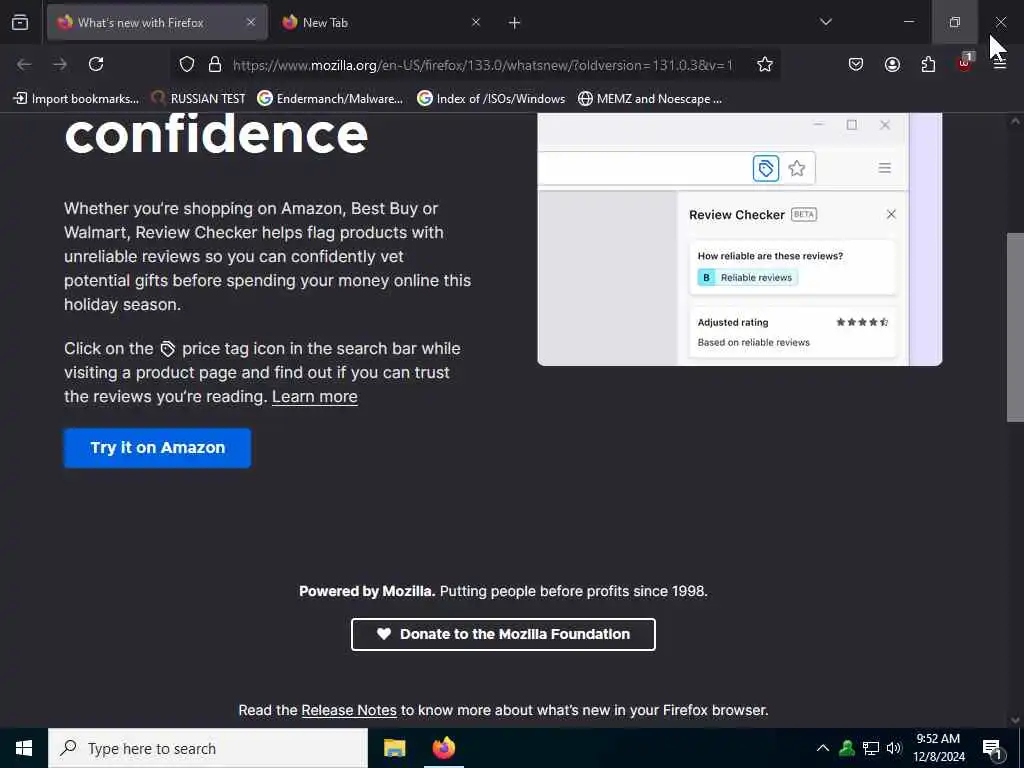1024x768 pixels.
Task: Open tracking protection shield icon
Action: point(187,65)
